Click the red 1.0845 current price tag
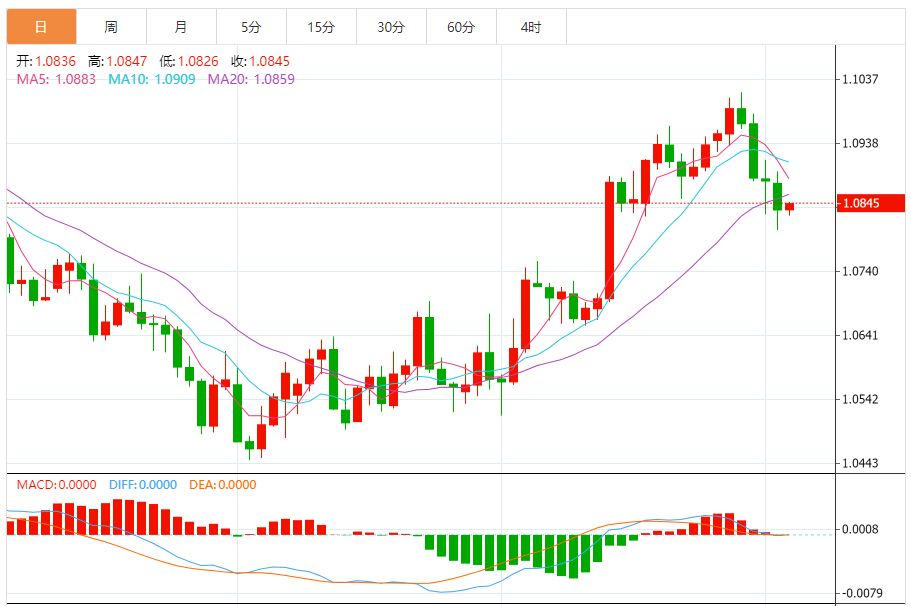This screenshot has width=911, height=606. (871, 203)
